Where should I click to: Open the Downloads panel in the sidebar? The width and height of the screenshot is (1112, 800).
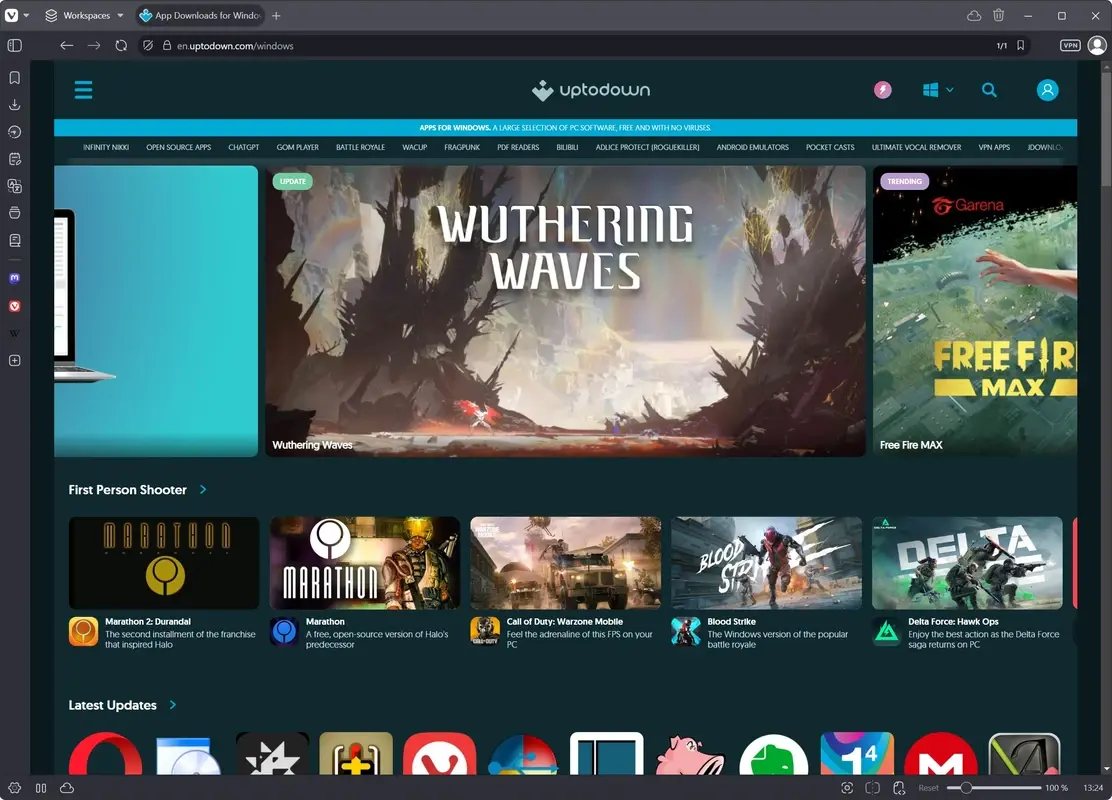tap(14, 104)
